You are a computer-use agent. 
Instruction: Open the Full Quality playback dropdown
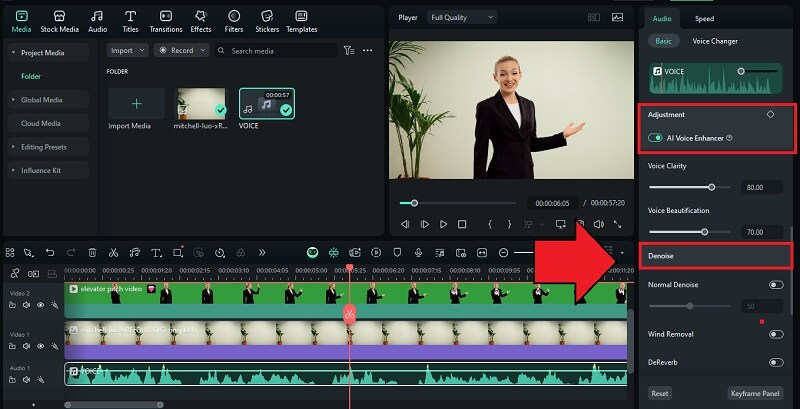(462, 17)
